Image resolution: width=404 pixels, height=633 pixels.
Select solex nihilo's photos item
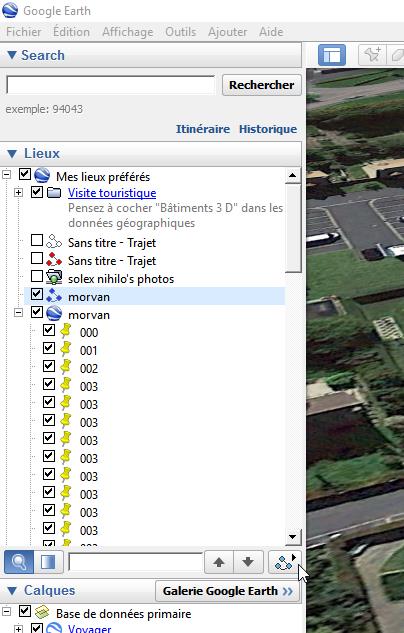pos(121,279)
